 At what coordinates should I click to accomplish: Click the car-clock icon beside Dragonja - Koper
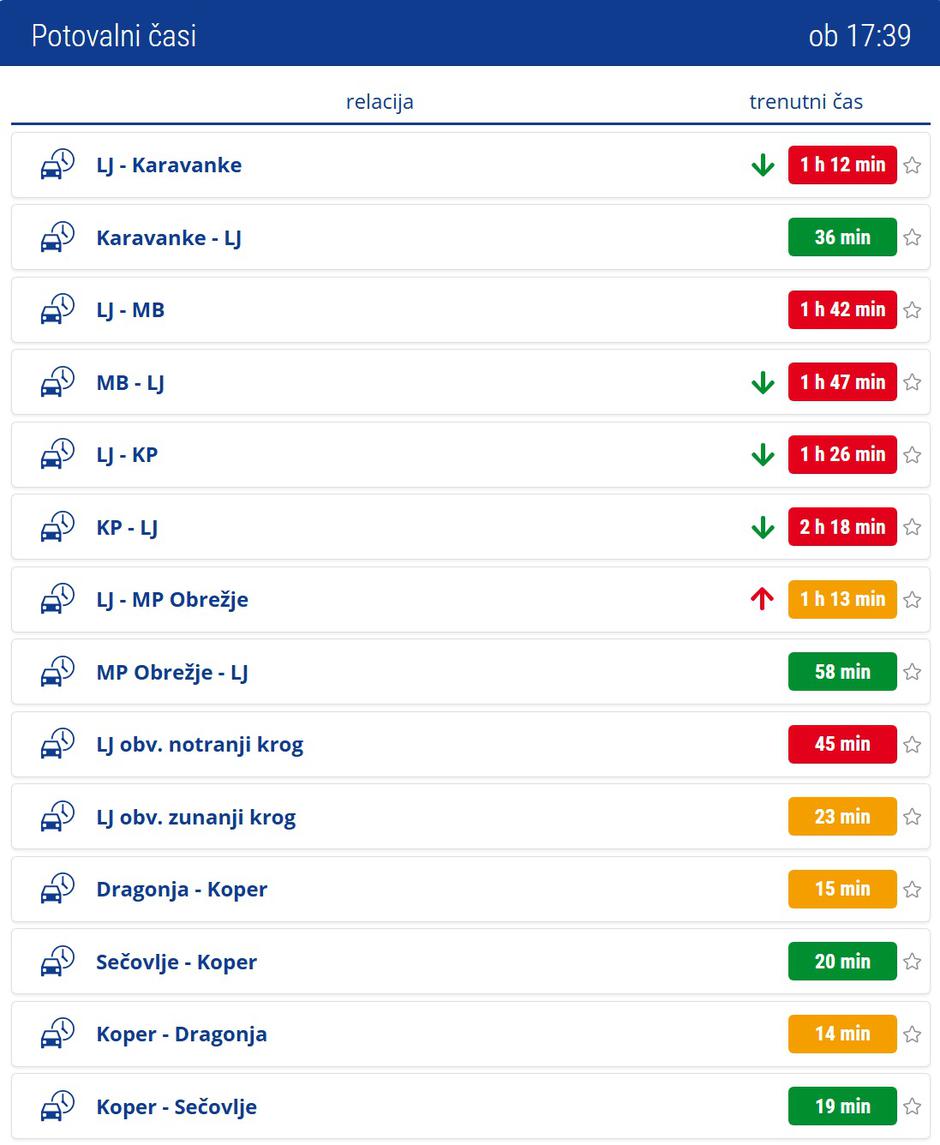point(57,889)
